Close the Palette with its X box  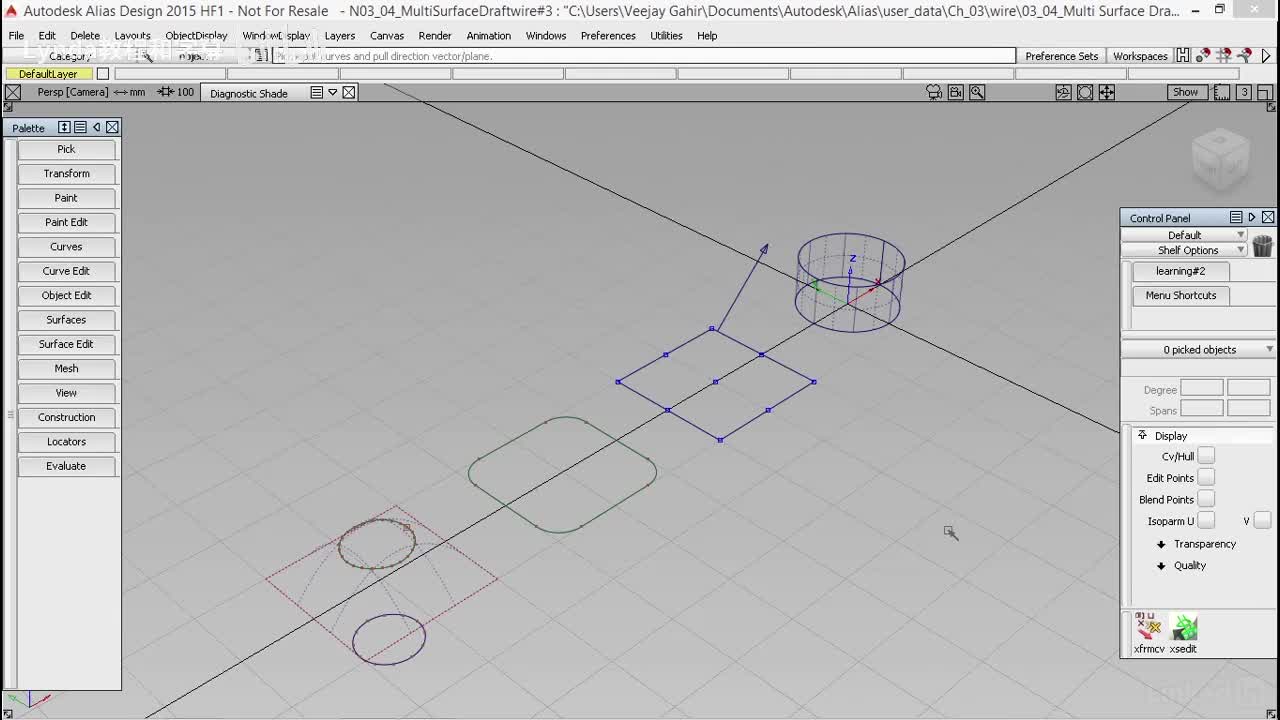coord(112,127)
